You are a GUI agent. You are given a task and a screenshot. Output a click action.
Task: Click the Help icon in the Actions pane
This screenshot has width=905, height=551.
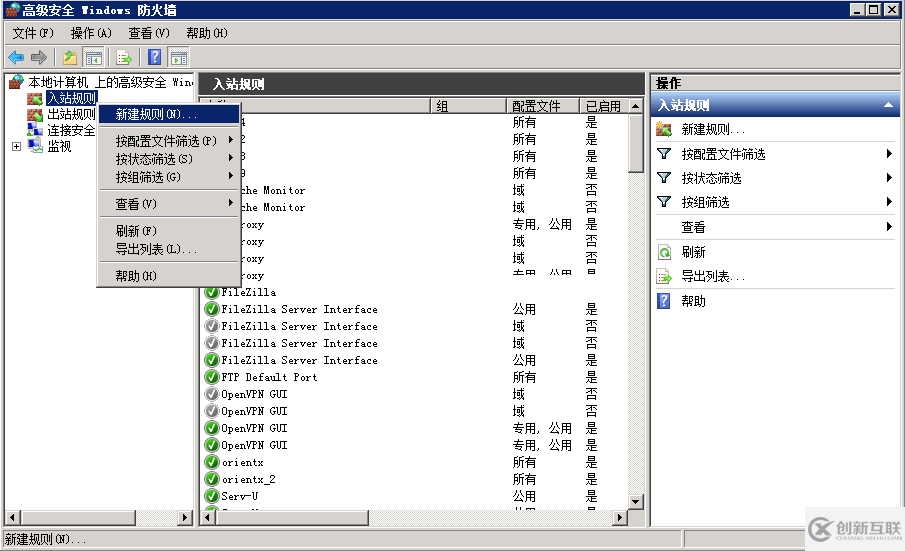(664, 301)
